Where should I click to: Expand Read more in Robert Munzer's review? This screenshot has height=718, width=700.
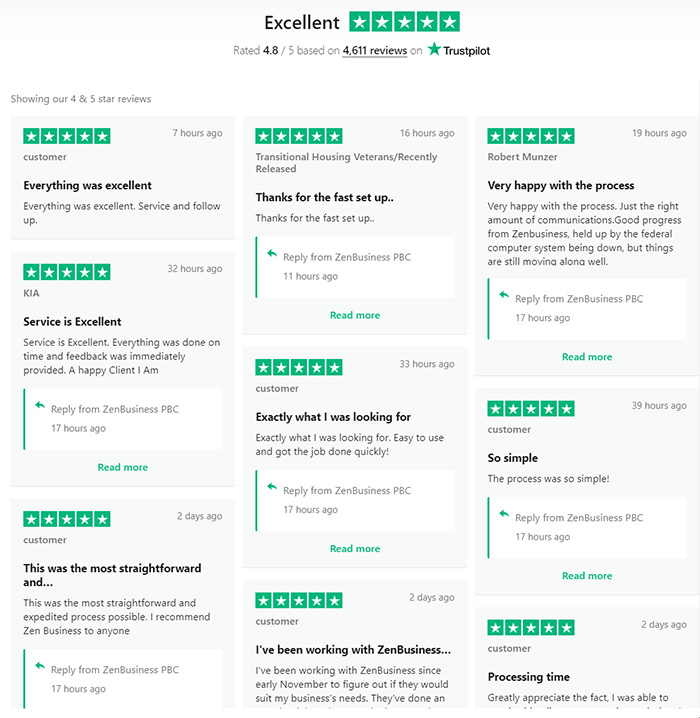[x=587, y=357]
